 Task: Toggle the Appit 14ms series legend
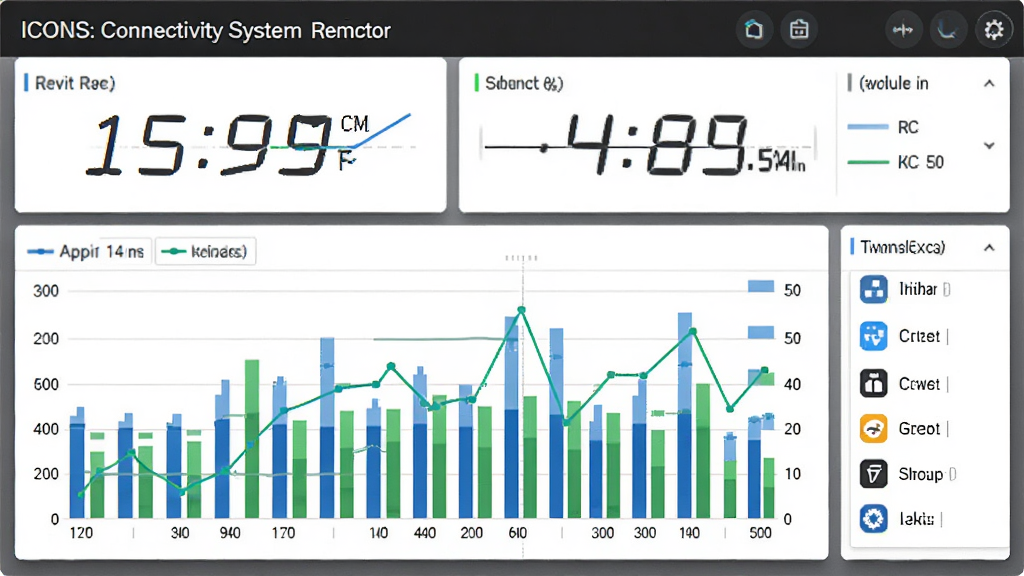[86, 251]
